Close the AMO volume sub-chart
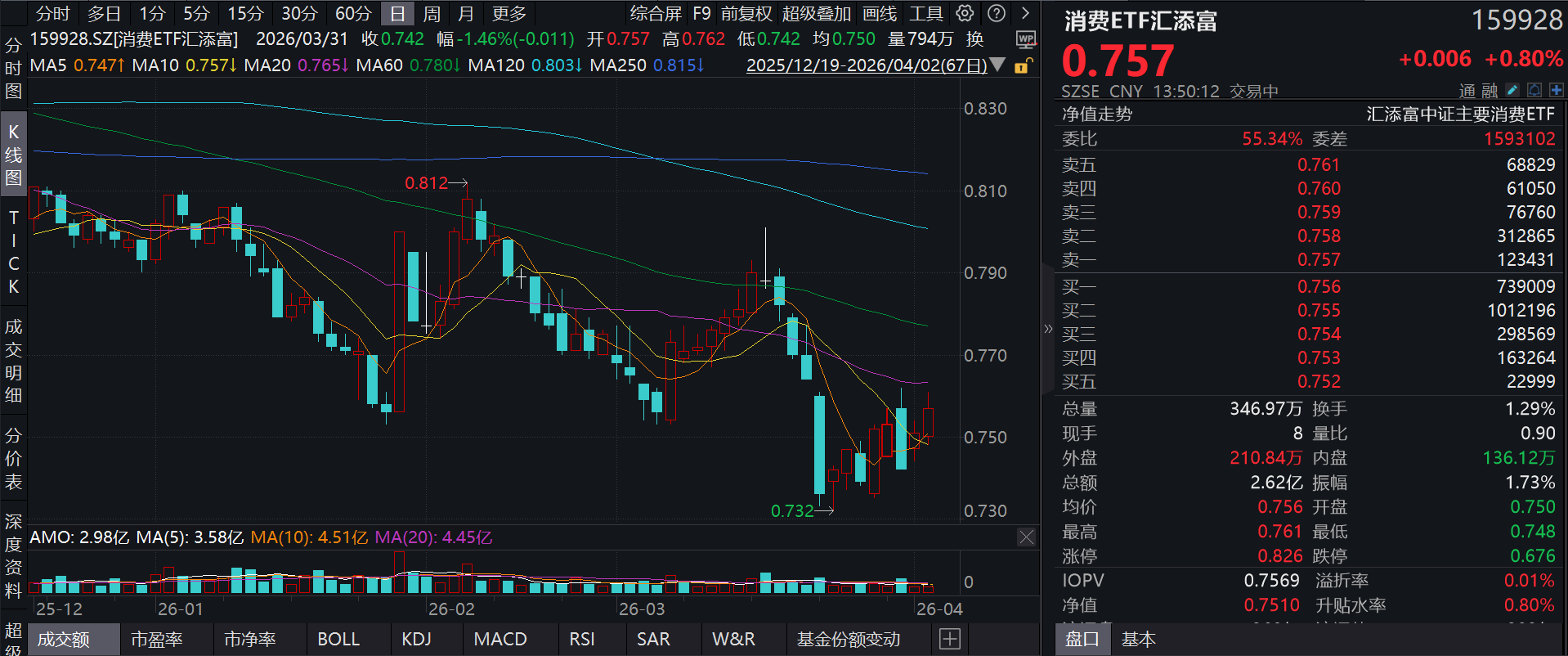Viewport: 1568px width, 656px height. point(1026,537)
